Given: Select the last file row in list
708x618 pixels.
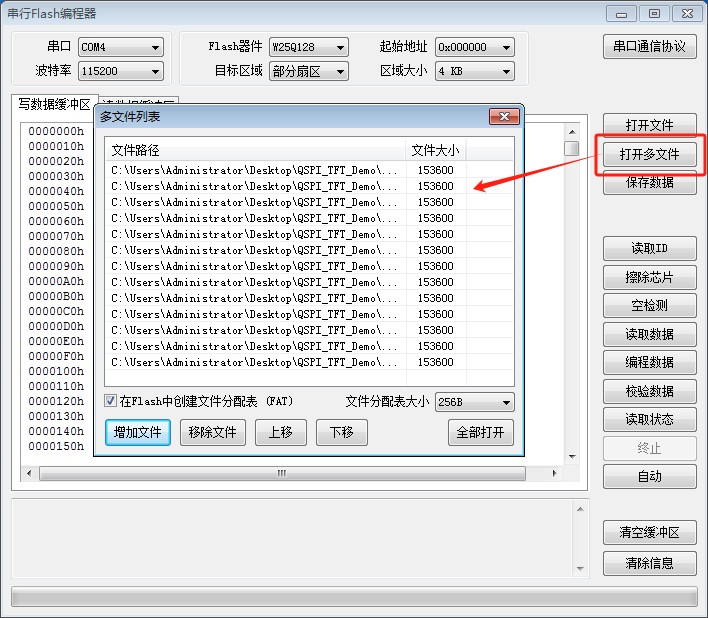Looking at the screenshot, I should tap(309, 362).
